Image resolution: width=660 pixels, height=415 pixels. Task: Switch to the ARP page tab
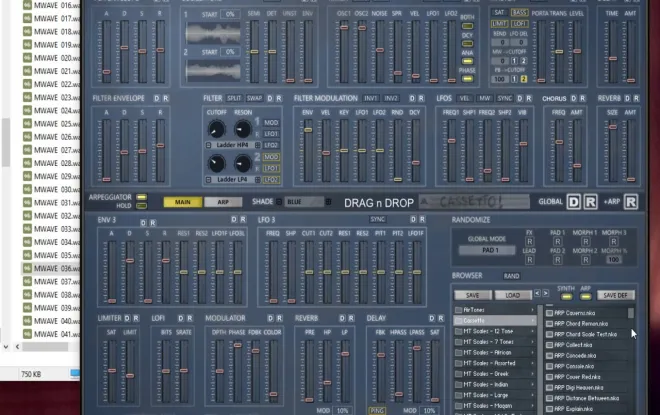point(223,202)
